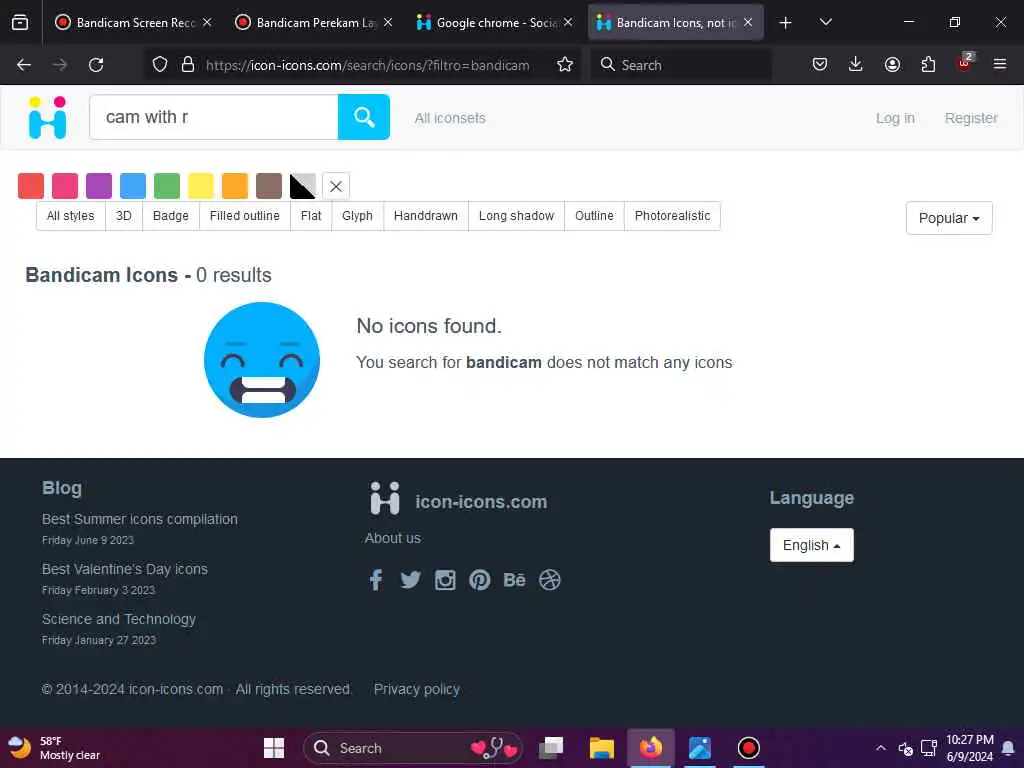Select the Photorealistic style filter
Screen dimensions: 1024x768
click(672, 216)
